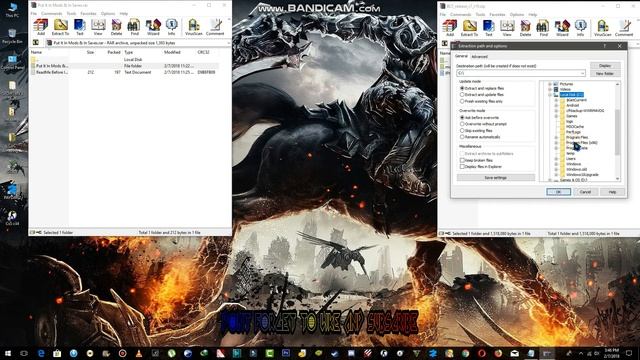Select ReadMe Before text document row

[125, 72]
